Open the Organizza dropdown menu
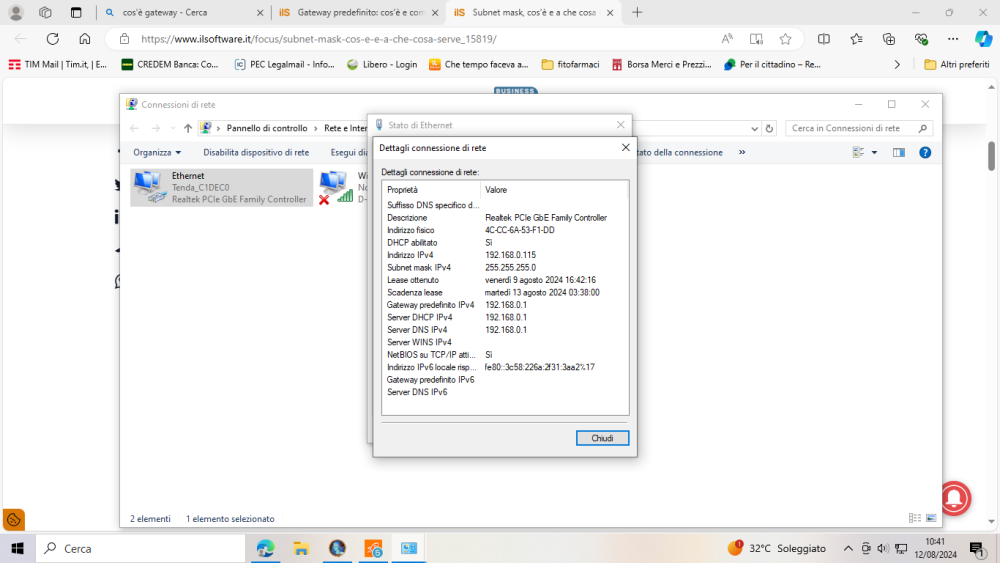The width and height of the screenshot is (1000, 563). click(157, 153)
